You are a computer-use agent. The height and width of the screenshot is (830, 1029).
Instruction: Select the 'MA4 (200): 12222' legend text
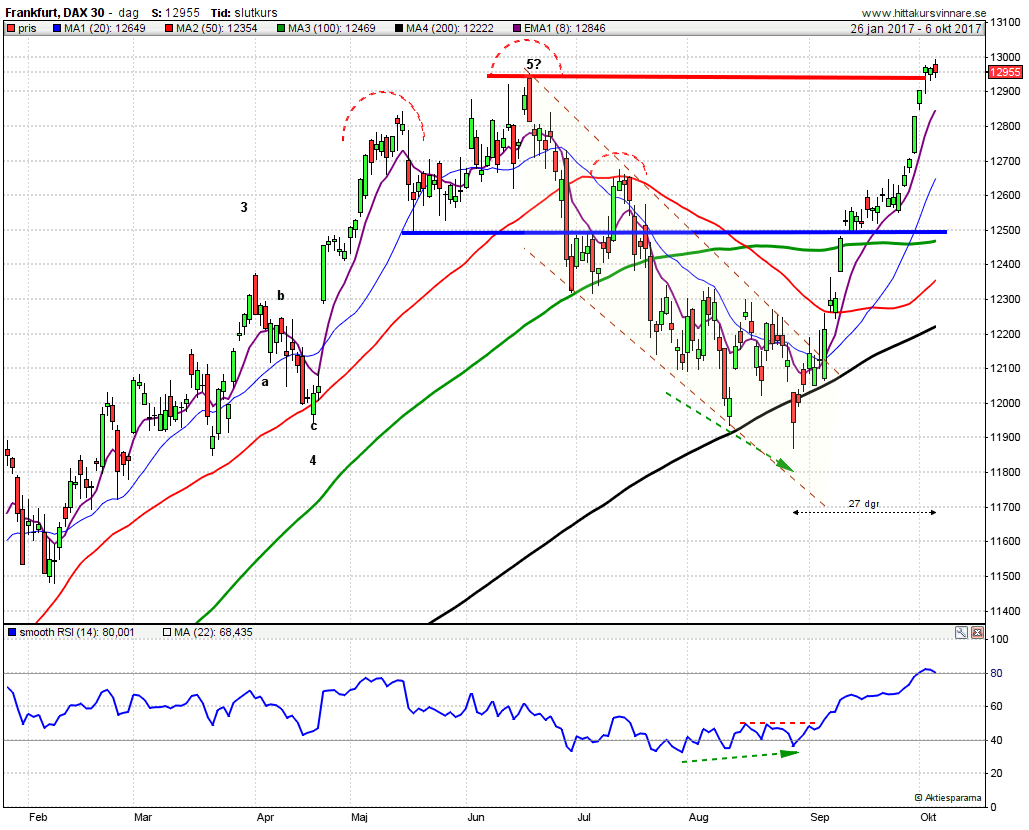coord(450,28)
